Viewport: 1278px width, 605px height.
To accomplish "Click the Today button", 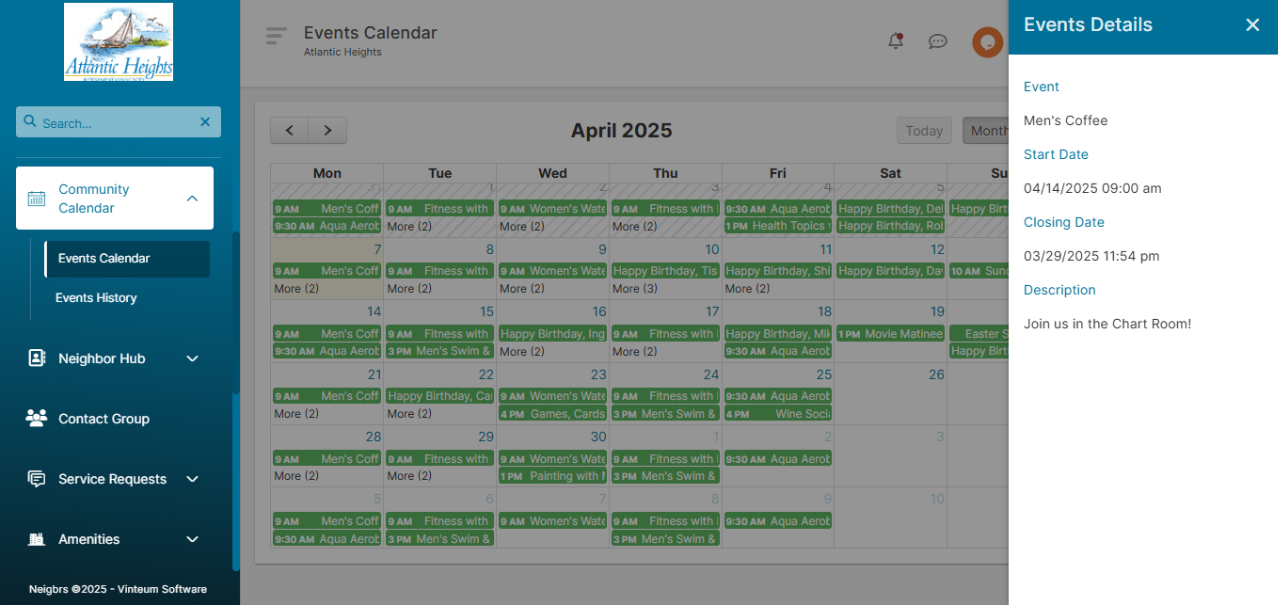I will point(924,131).
